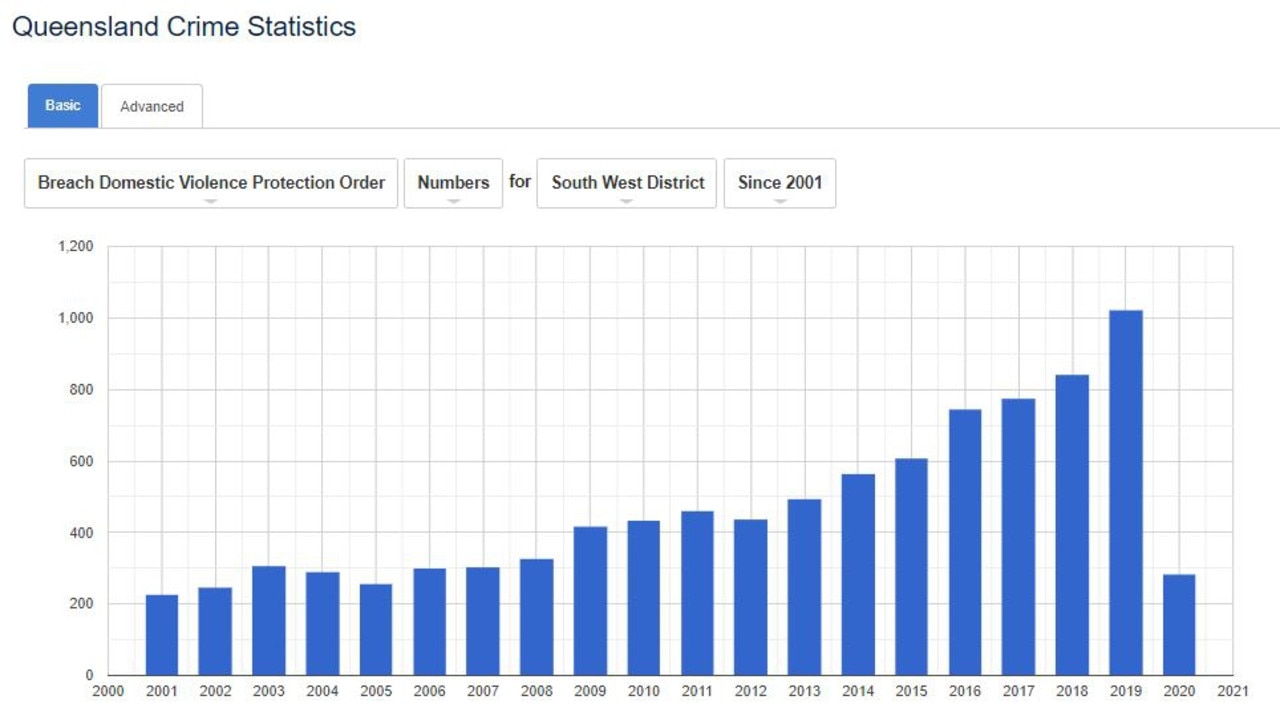Click the 800 y-axis label
Screen dimensions: 1280x720
pos(82,390)
